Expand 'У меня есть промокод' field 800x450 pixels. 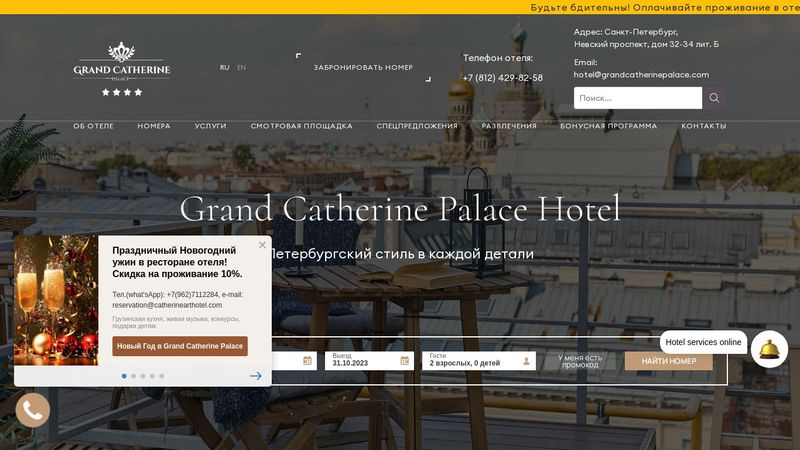point(580,361)
